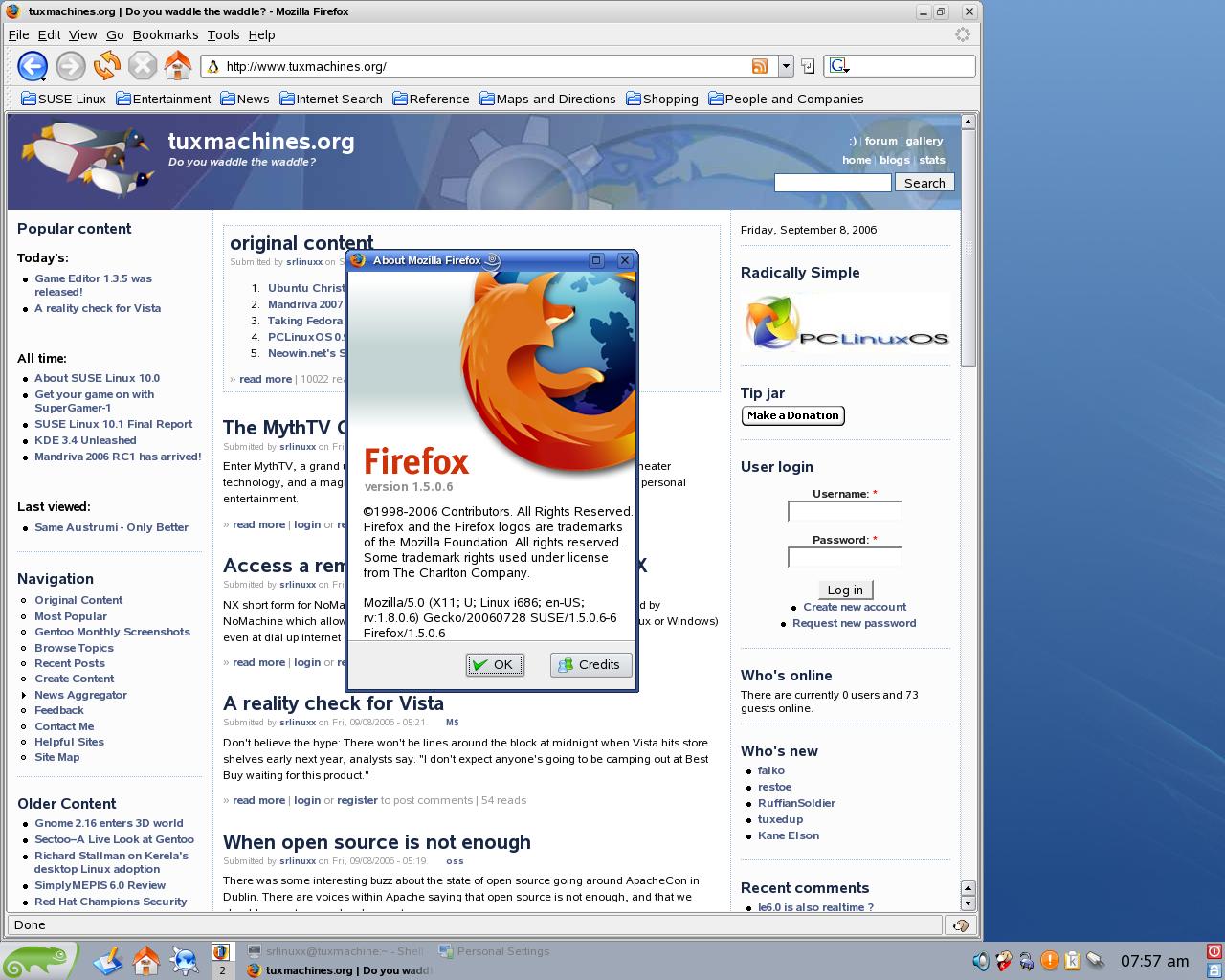
Task: Open Credits in the About Firefox dialog
Action: [x=590, y=664]
